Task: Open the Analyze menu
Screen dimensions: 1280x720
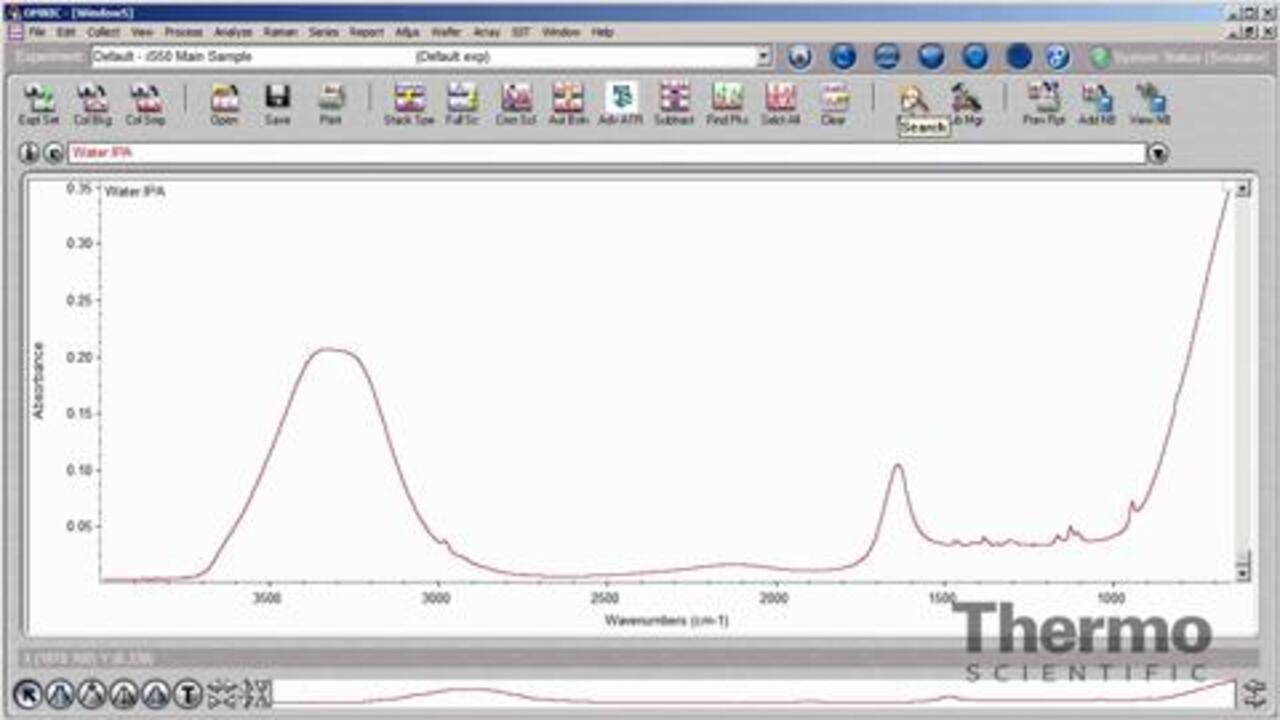Action: coord(233,32)
